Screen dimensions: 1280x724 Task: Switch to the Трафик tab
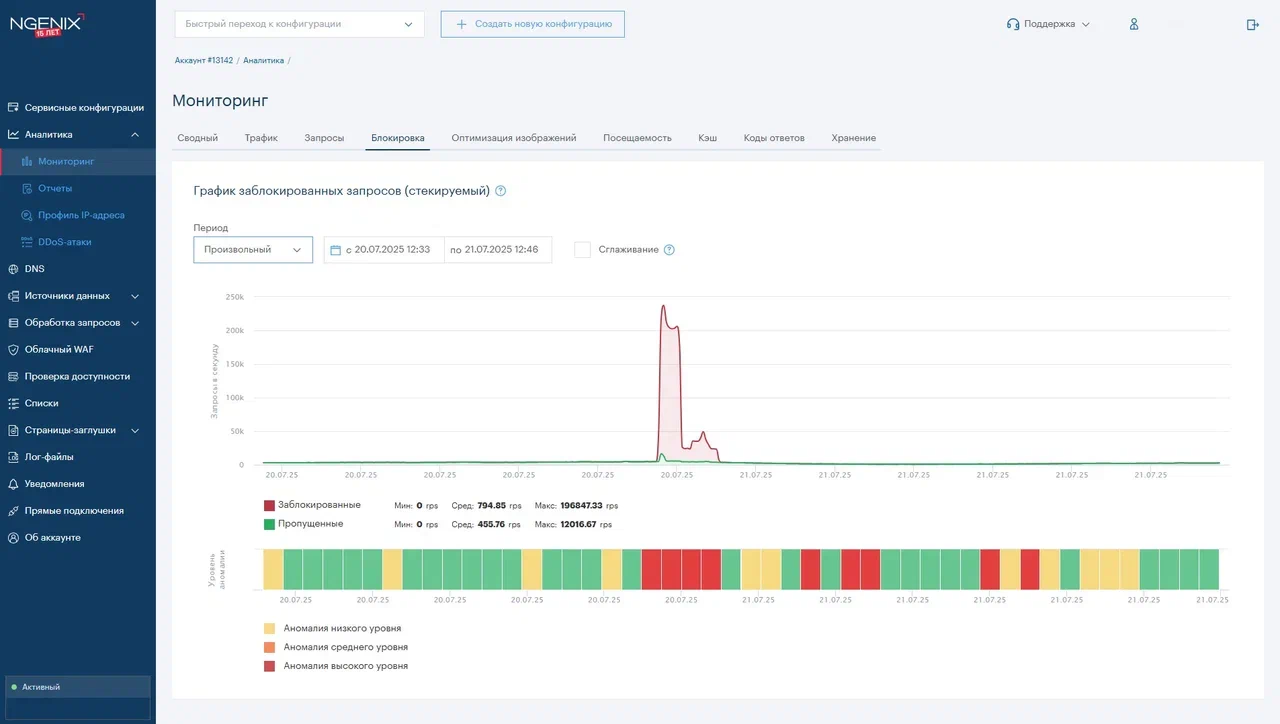point(261,138)
